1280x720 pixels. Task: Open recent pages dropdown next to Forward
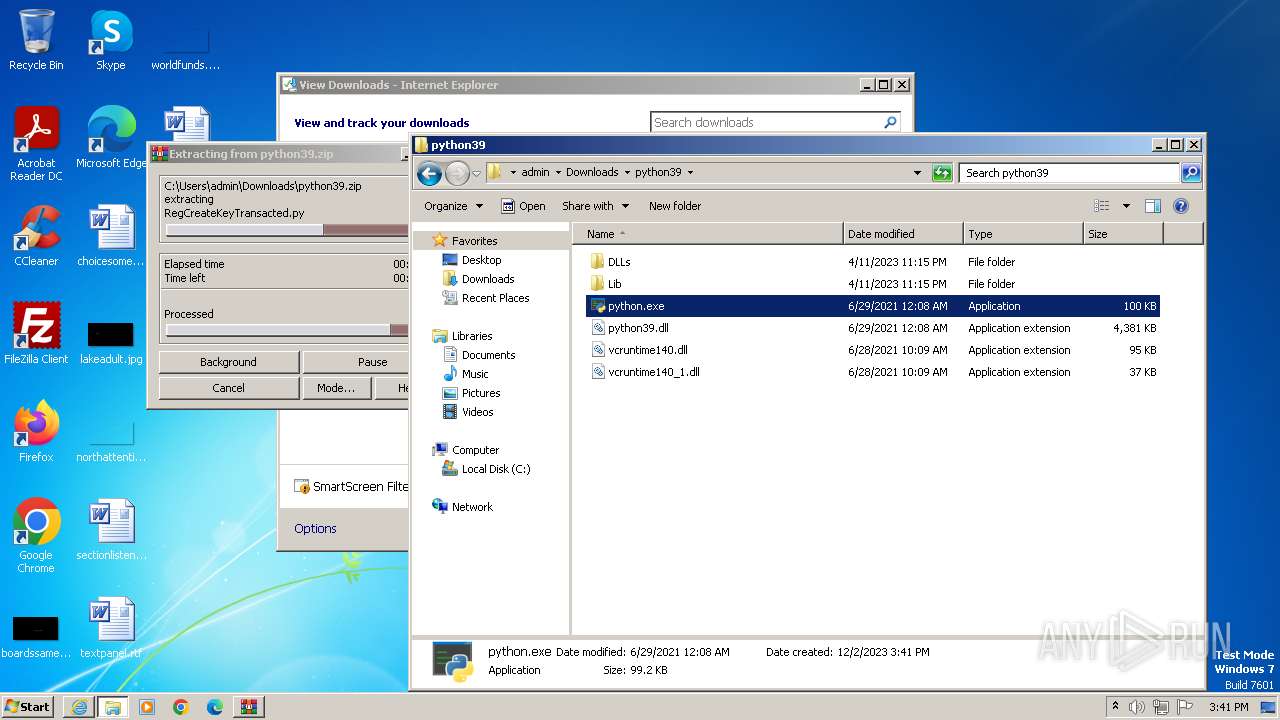[x=476, y=173]
